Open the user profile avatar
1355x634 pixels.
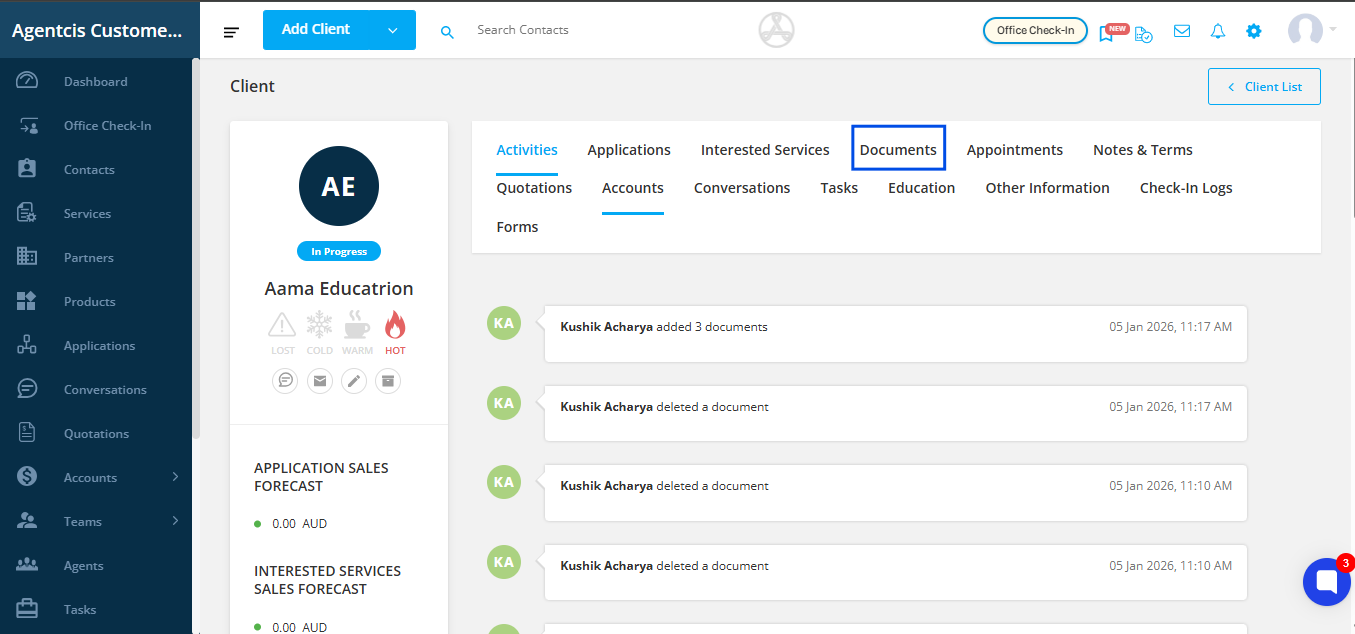point(1305,30)
